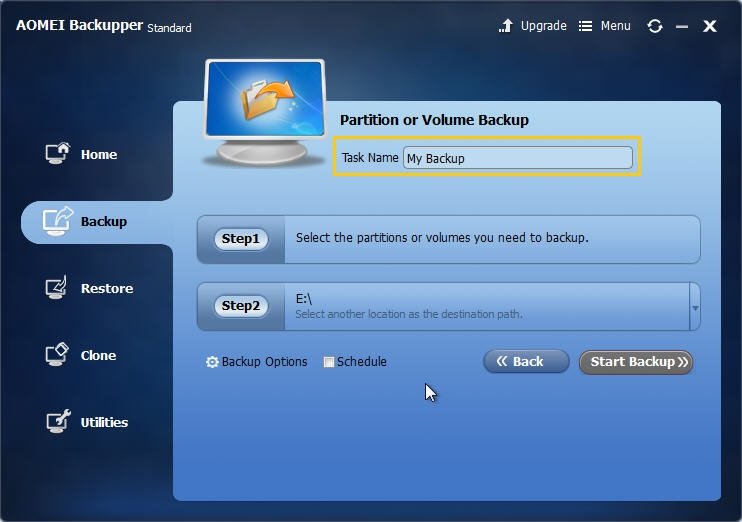Enable the Schedule checkbox

click(328, 362)
